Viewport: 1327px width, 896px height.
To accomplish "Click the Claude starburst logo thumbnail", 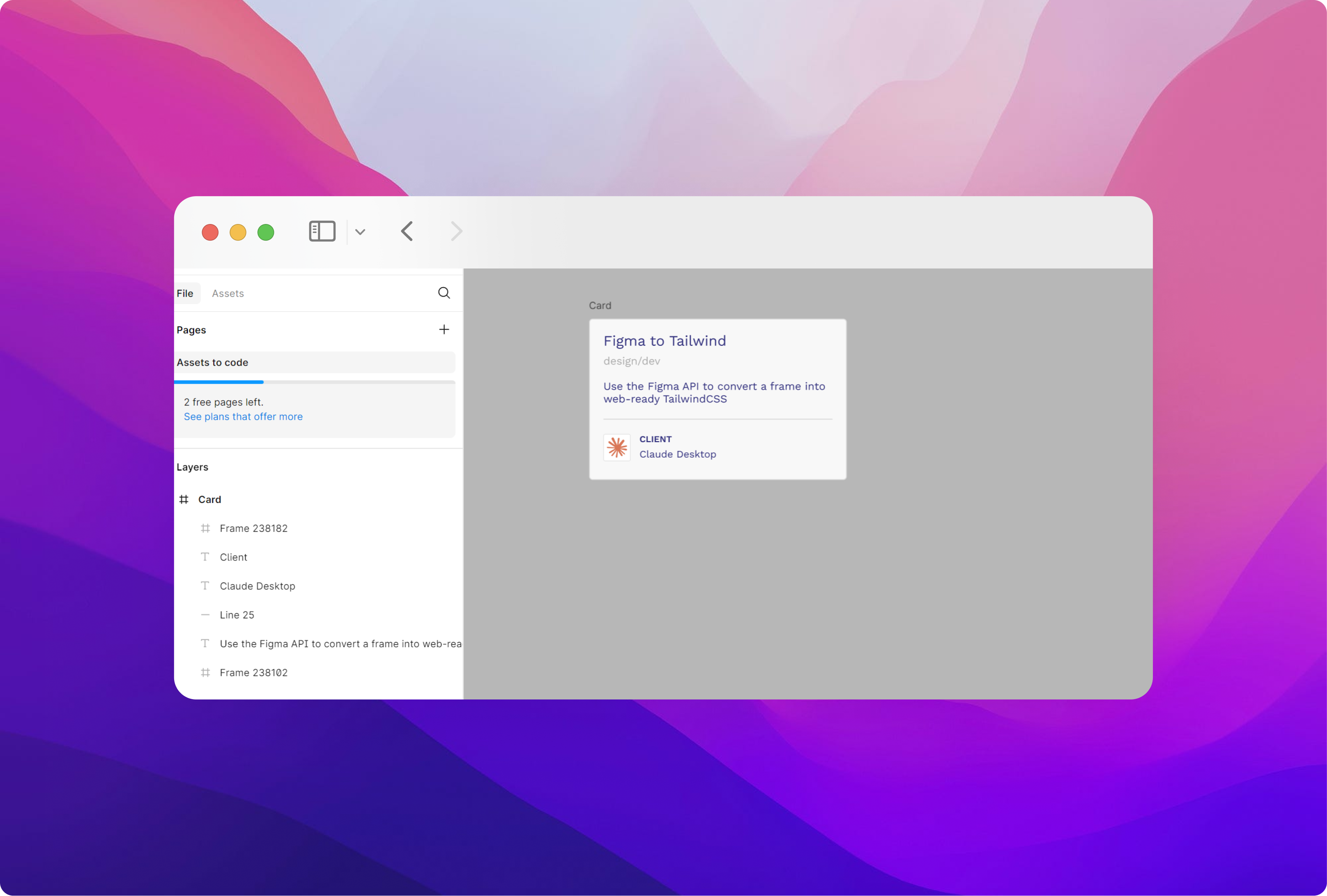I will [617, 448].
